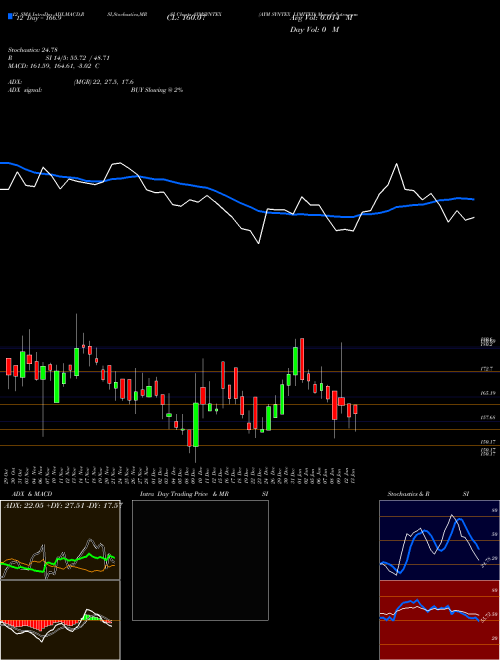Click the tallest green candlestick near 31 Jan
This screenshot has width=500, height=660.
point(295,361)
